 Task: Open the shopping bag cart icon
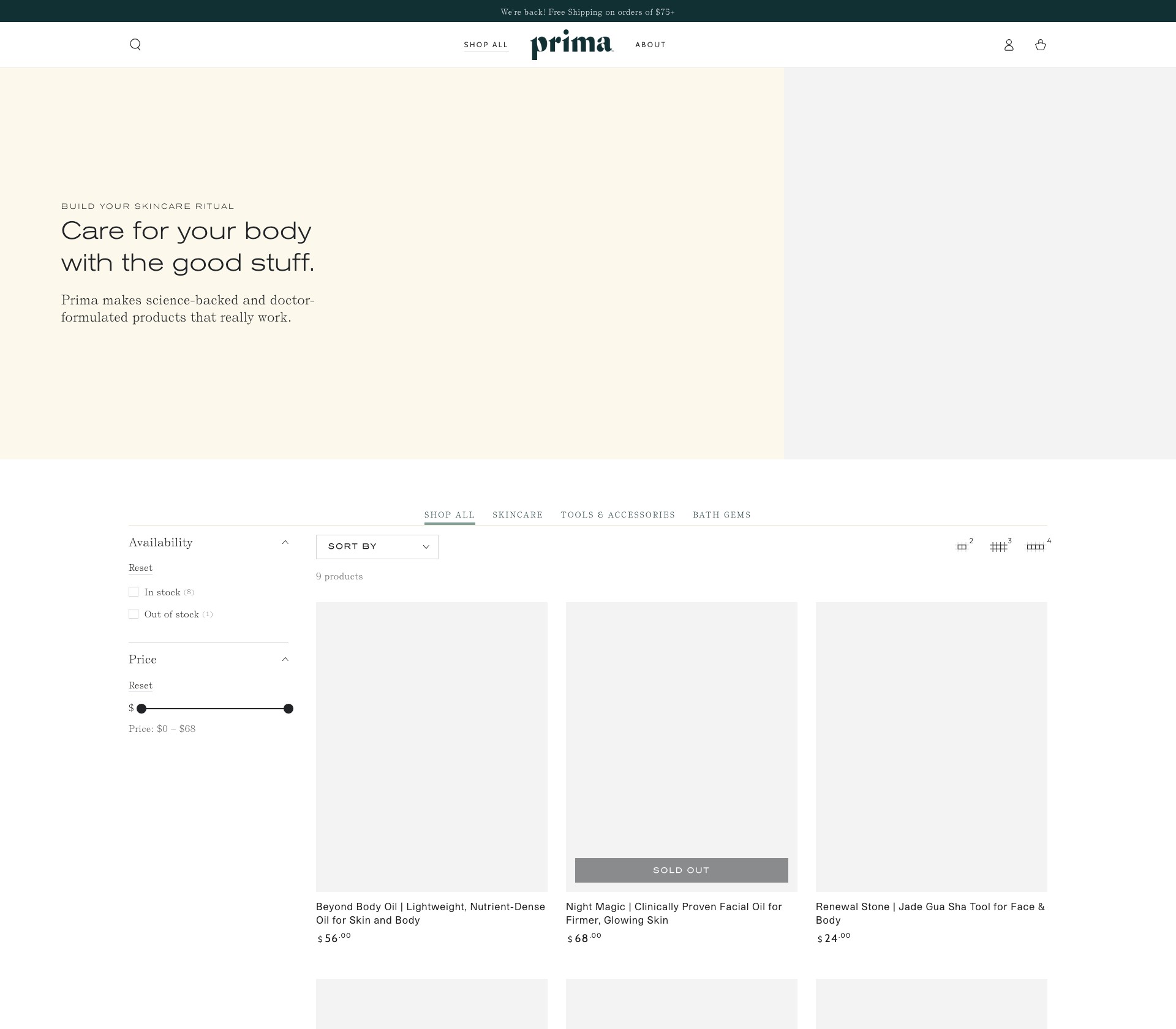point(1040,45)
